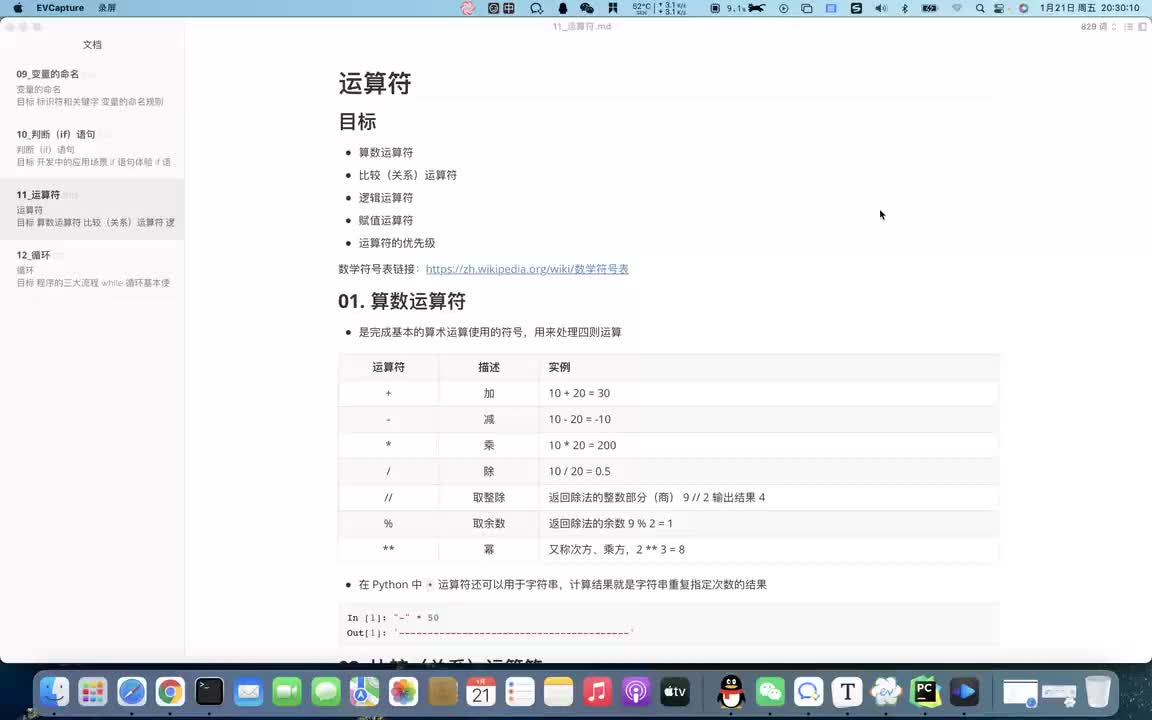
Task: Open FaceTime from the dock
Action: pos(287,691)
